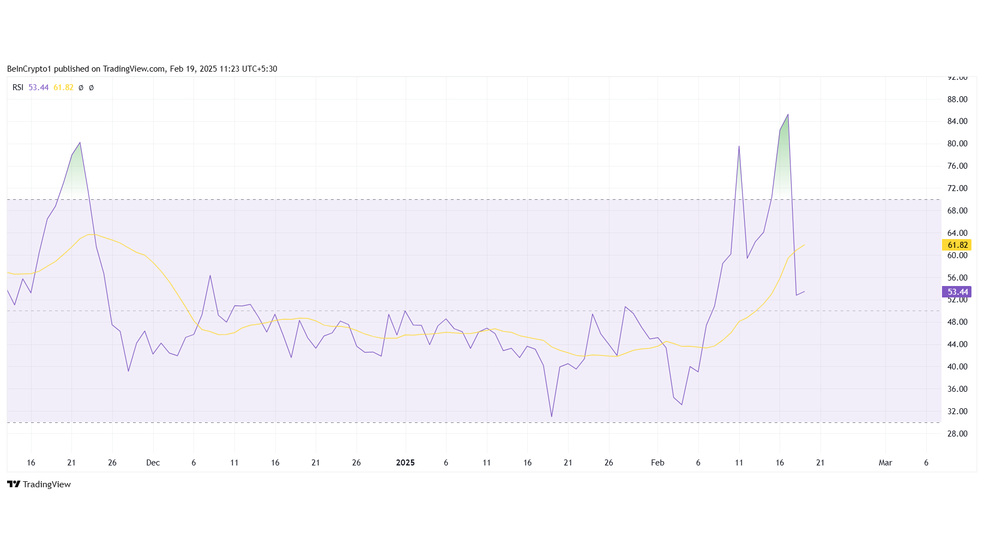Click the 2025 year label on time axis
Screen dimensions: 984x554
[405, 463]
